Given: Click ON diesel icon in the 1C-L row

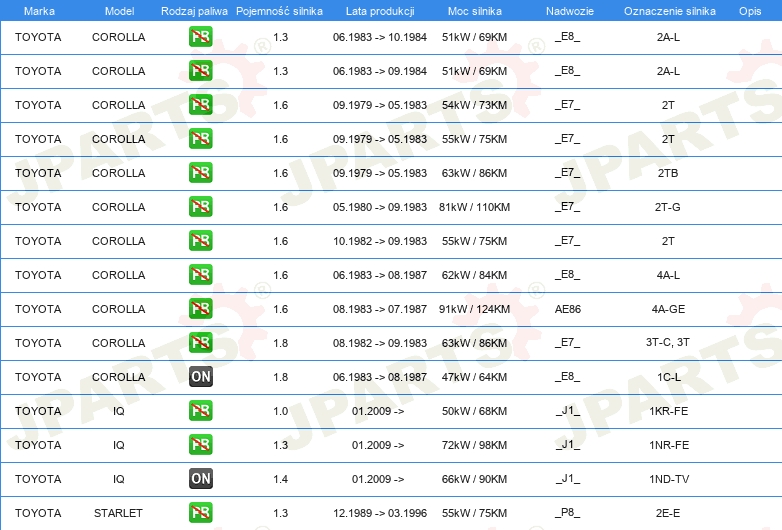Looking at the screenshot, I should tap(200, 377).
